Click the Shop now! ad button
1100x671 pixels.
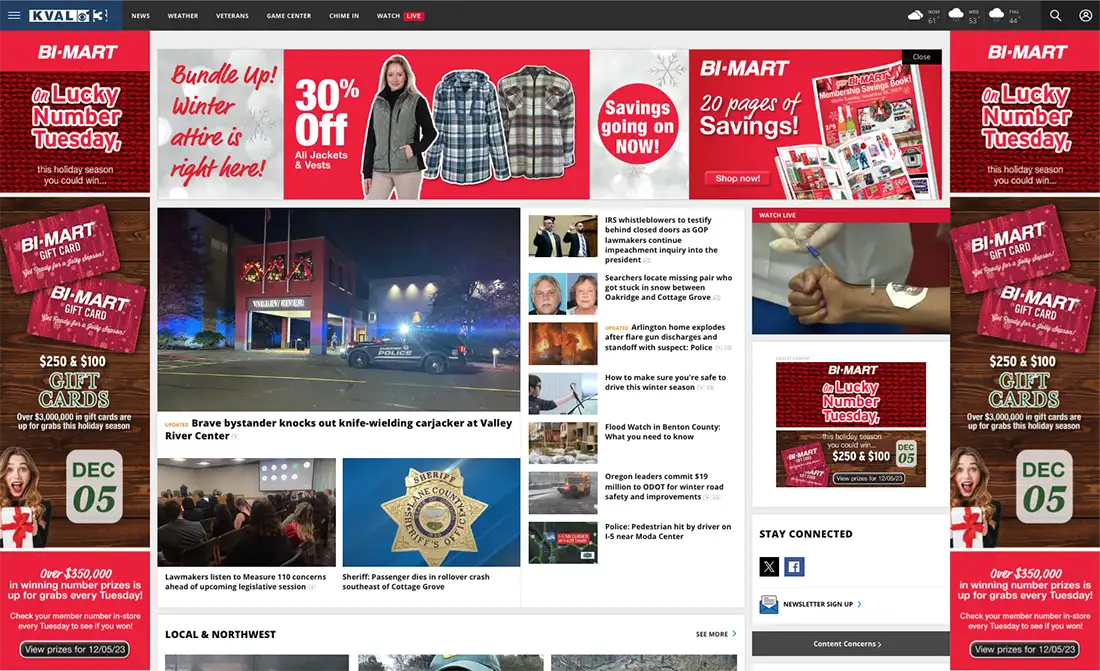click(737, 178)
